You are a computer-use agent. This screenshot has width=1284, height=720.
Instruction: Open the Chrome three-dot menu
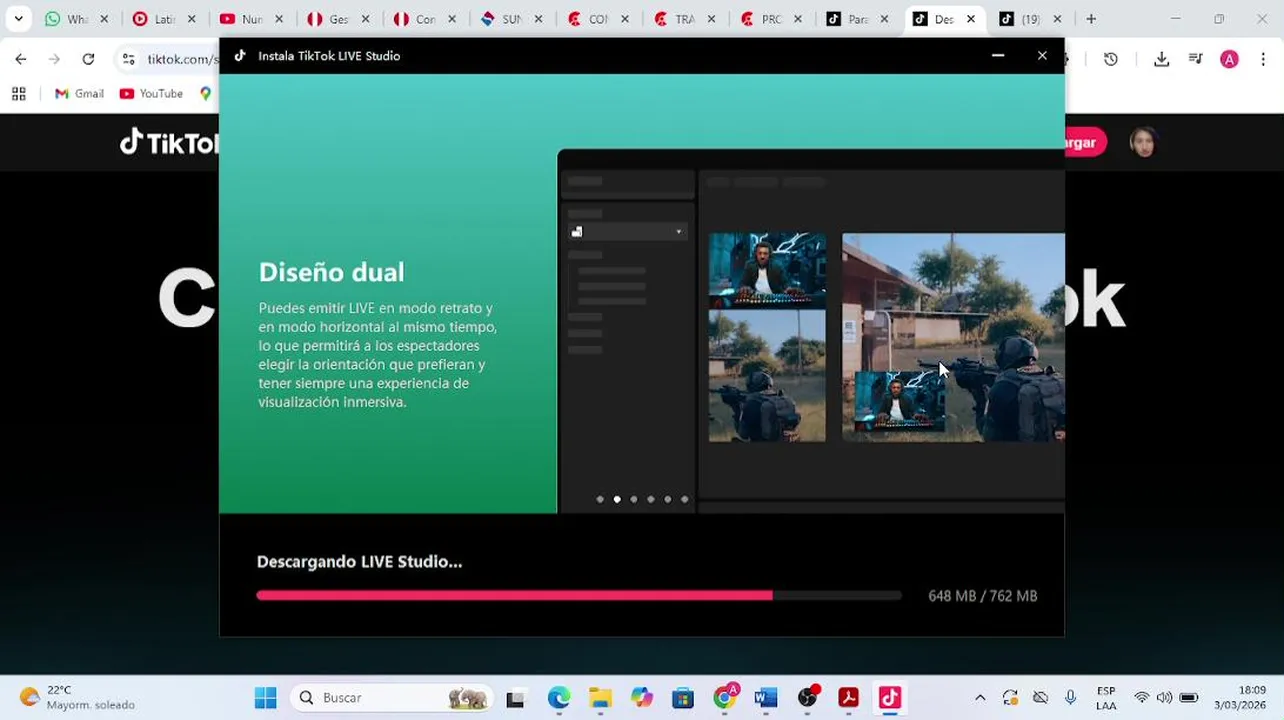click(1262, 59)
